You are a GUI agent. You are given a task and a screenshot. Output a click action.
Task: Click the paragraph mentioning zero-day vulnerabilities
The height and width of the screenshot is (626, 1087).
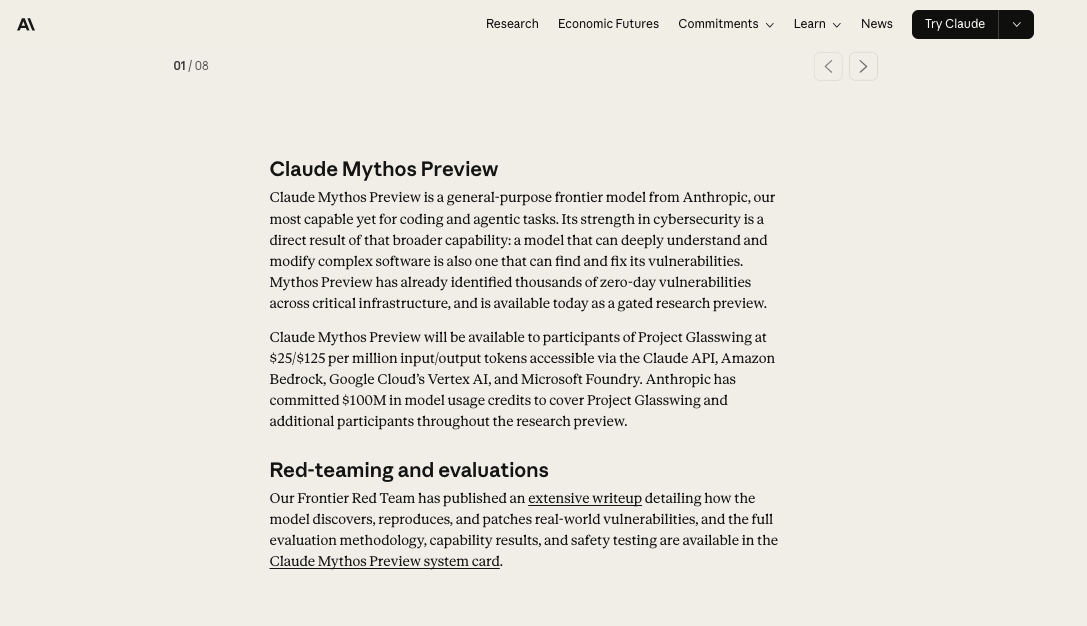click(x=522, y=250)
